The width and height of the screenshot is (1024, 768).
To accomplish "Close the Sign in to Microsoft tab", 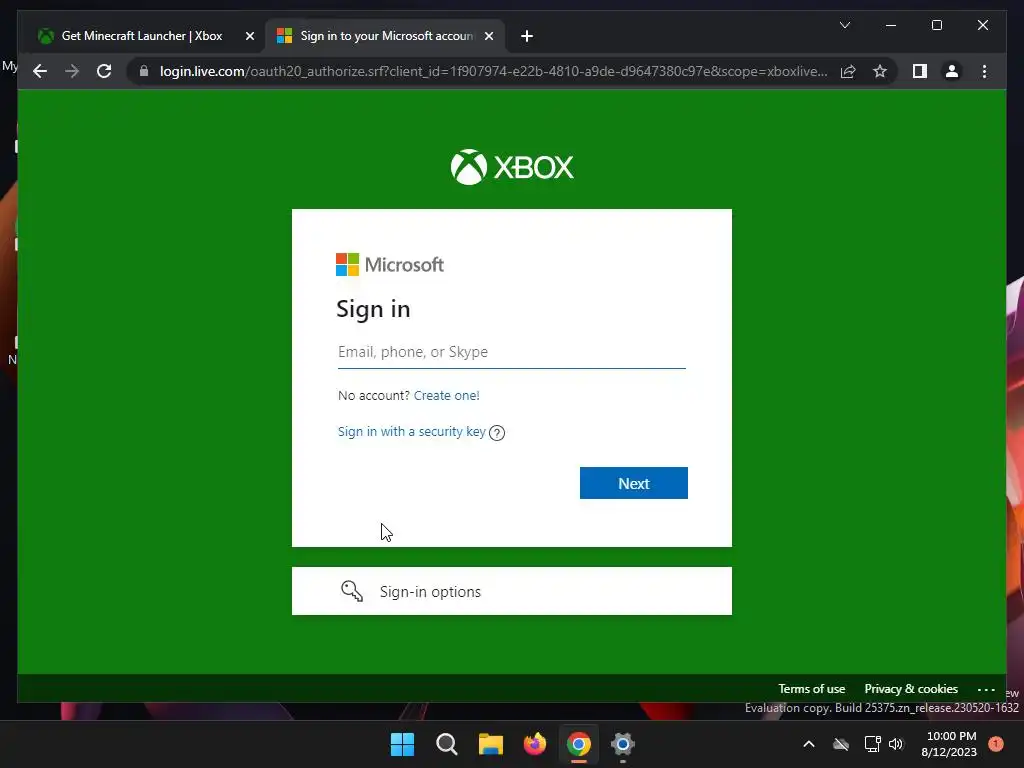I will click(488, 36).
